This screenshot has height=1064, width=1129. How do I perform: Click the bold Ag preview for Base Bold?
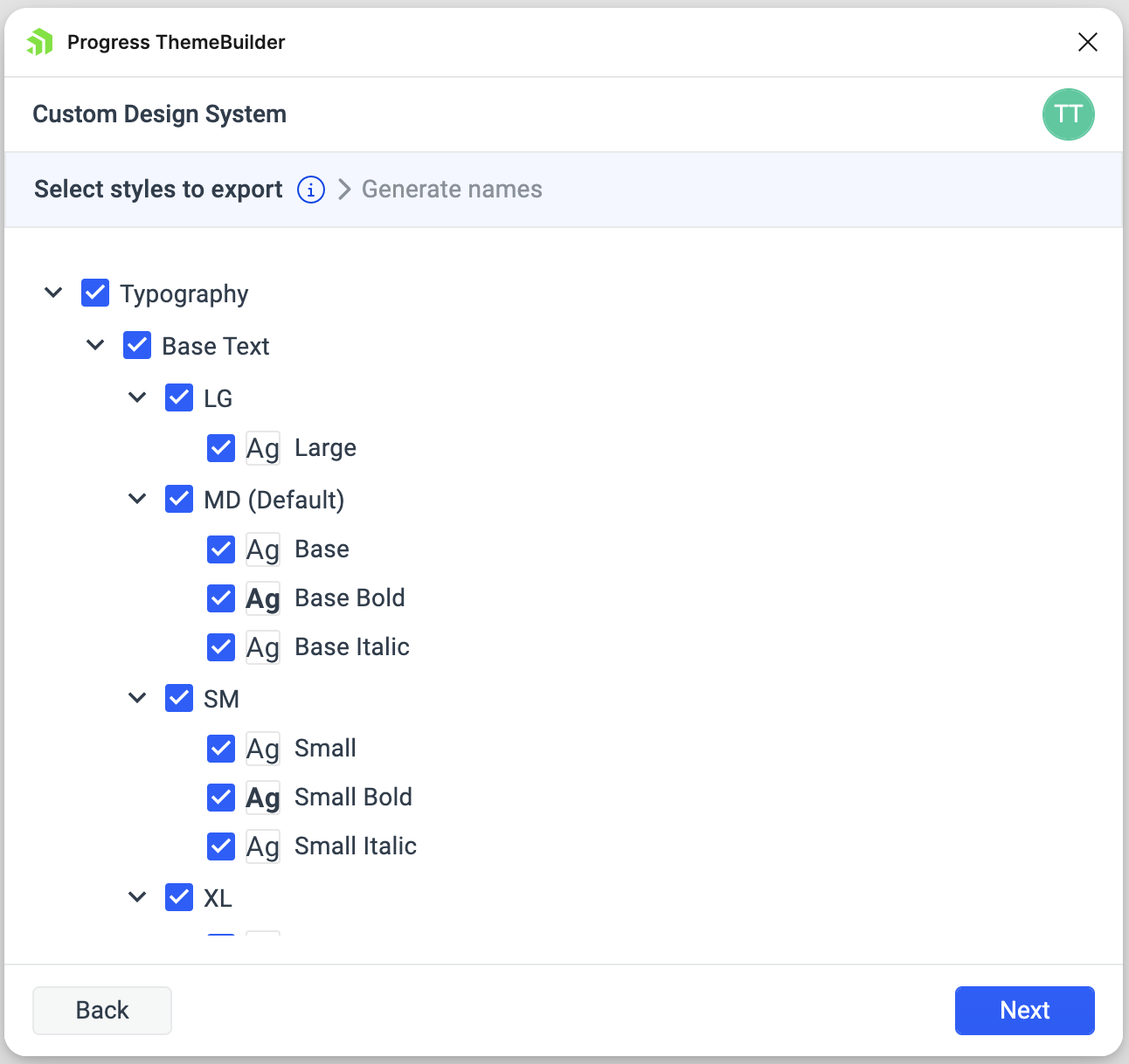(x=263, y=598)
